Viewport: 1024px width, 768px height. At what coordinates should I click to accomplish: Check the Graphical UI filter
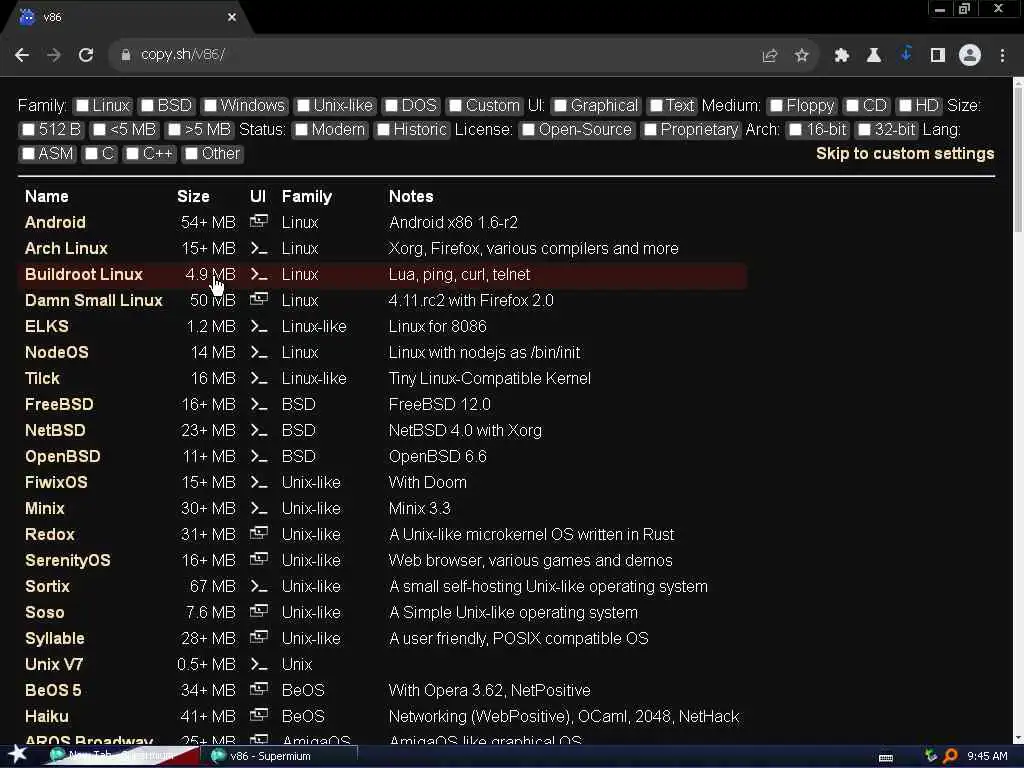pyautogui.click(x=560, y=106)
